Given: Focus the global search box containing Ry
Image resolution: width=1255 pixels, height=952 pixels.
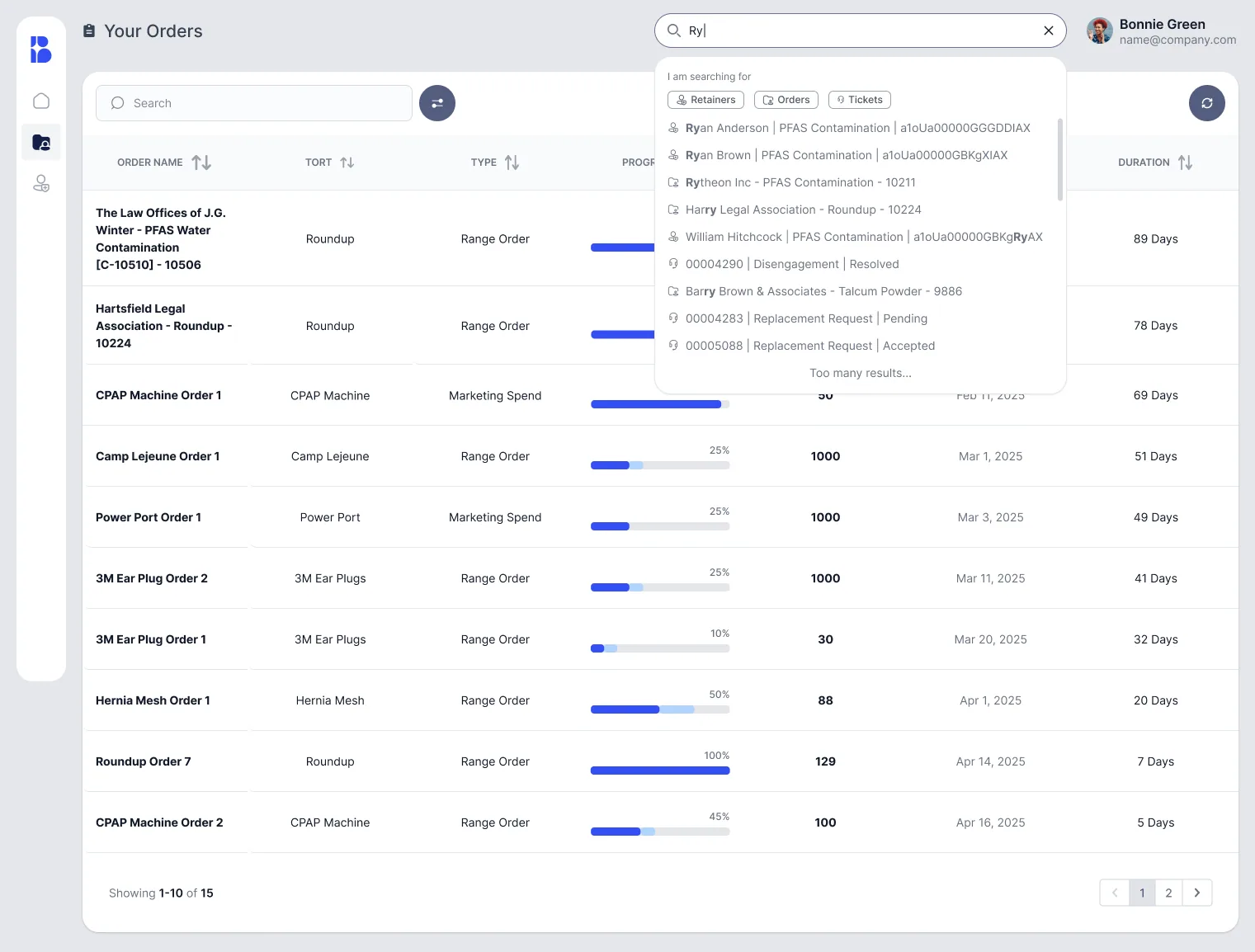Looking at the screenshot, I should [x=861, y=31].
